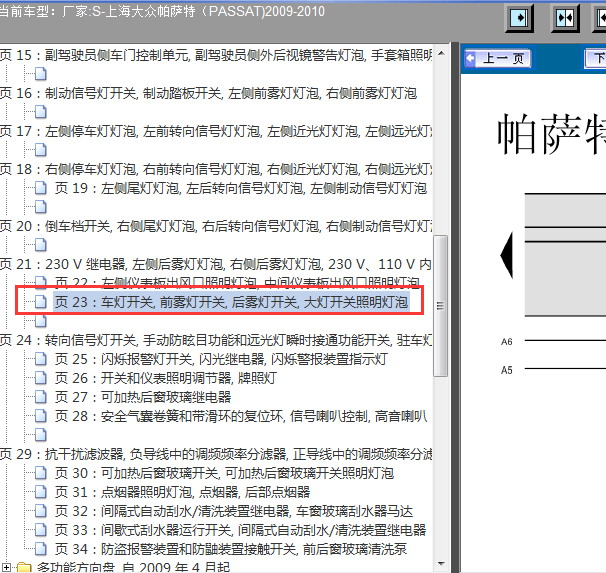This screenshot has width=606, height=573.
Task: Select 页 28 安全气囊卷簧 page
Action: point(241,416)
